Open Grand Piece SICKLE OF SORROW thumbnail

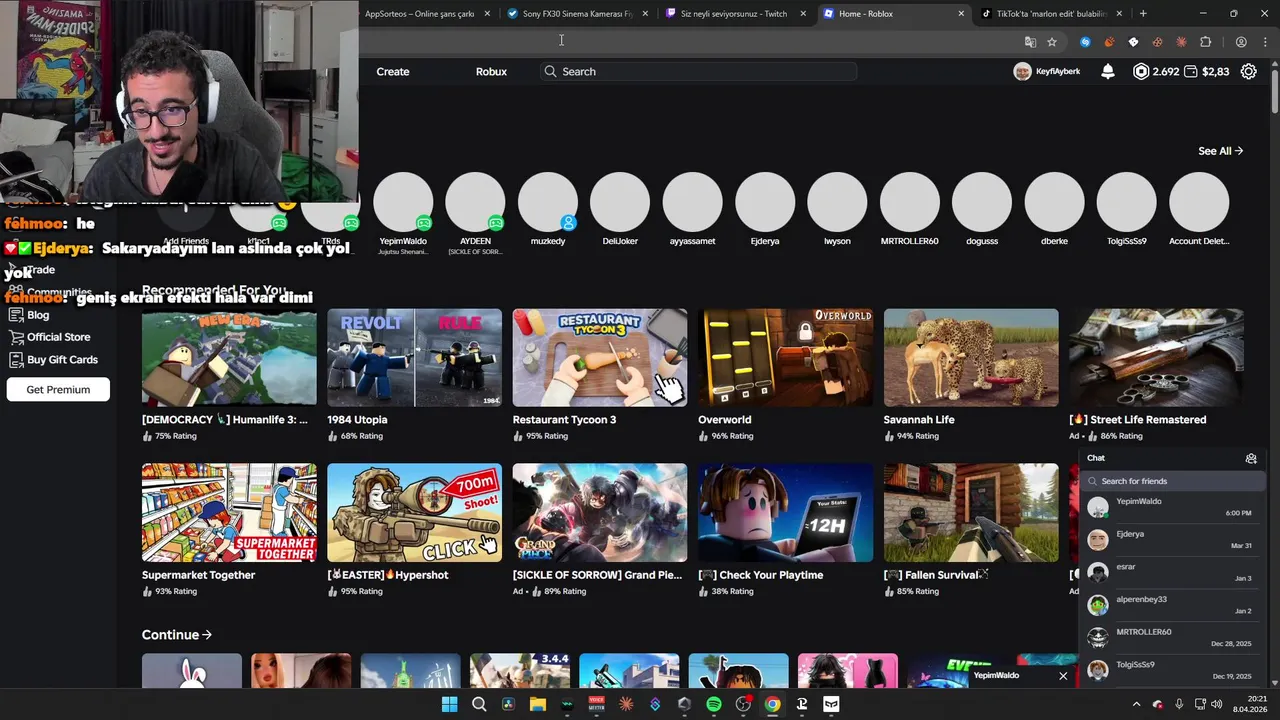(x=600, y=512)
